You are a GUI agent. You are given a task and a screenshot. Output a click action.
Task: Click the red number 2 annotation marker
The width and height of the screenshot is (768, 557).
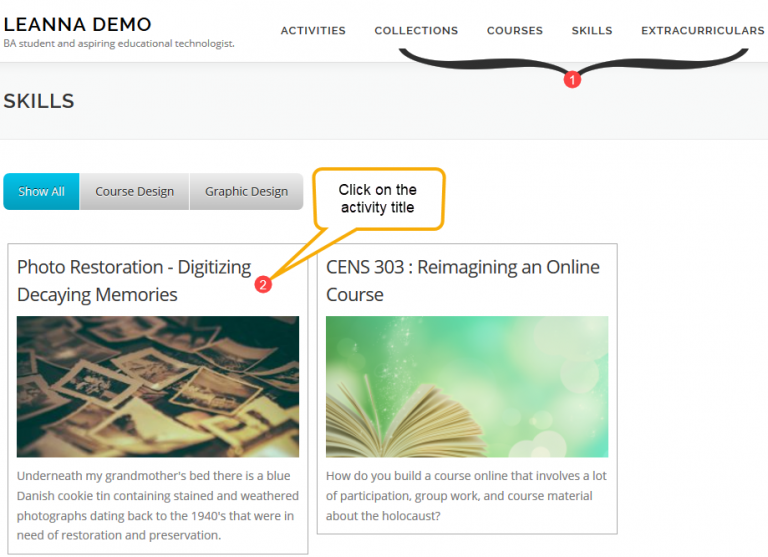click(x=262, y=285)
